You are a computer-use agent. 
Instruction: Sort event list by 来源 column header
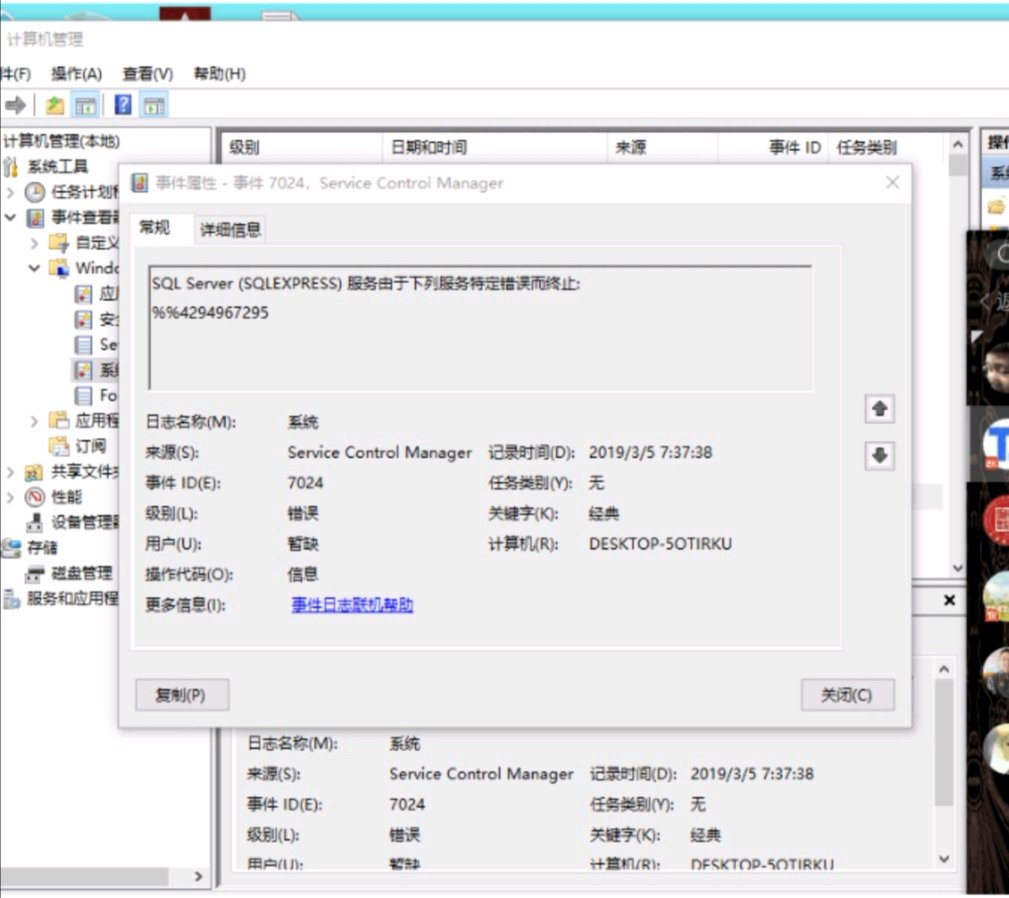(662, 147)
